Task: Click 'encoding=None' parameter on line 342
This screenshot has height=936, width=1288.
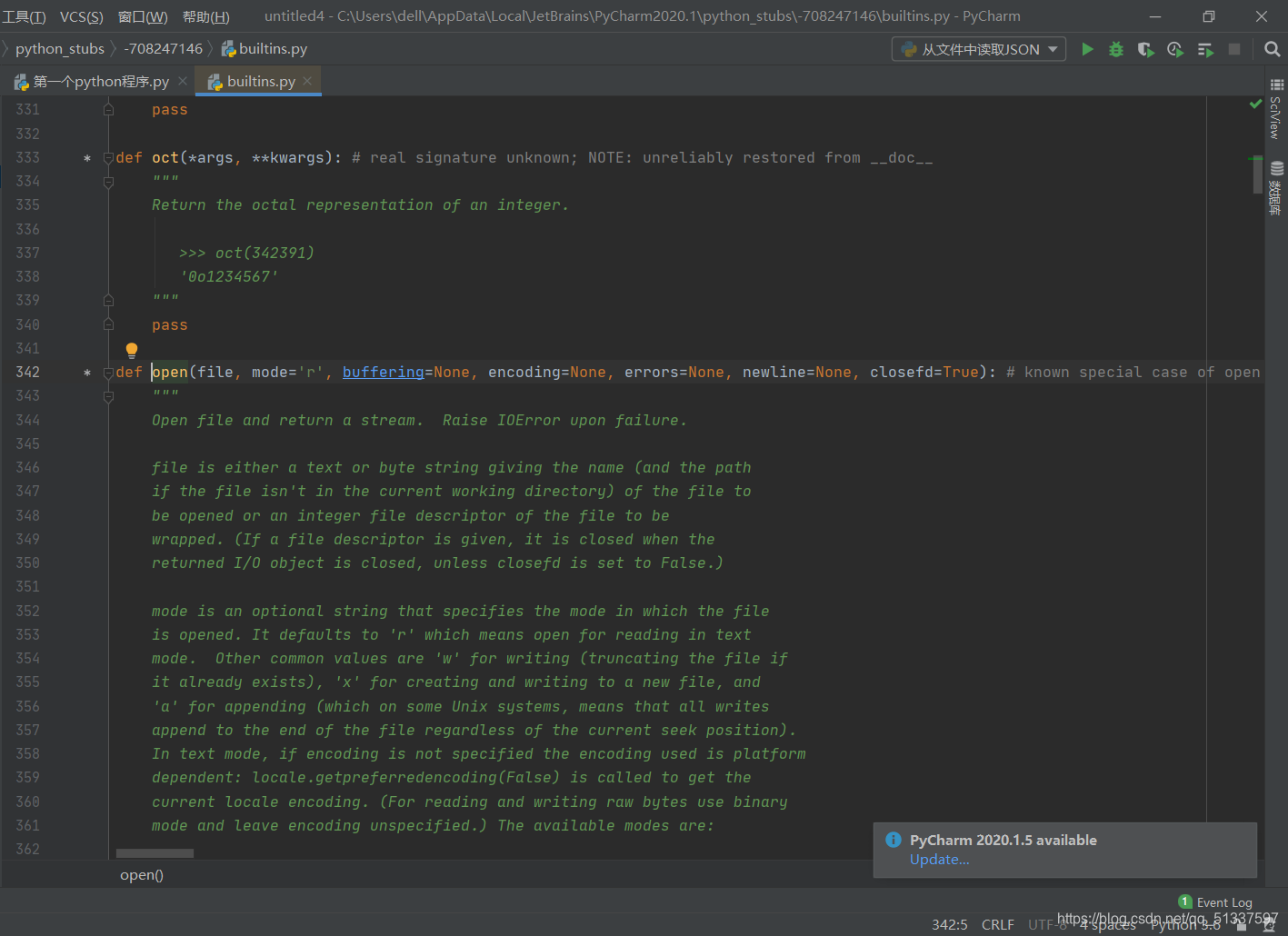Action: coord(547,372)
